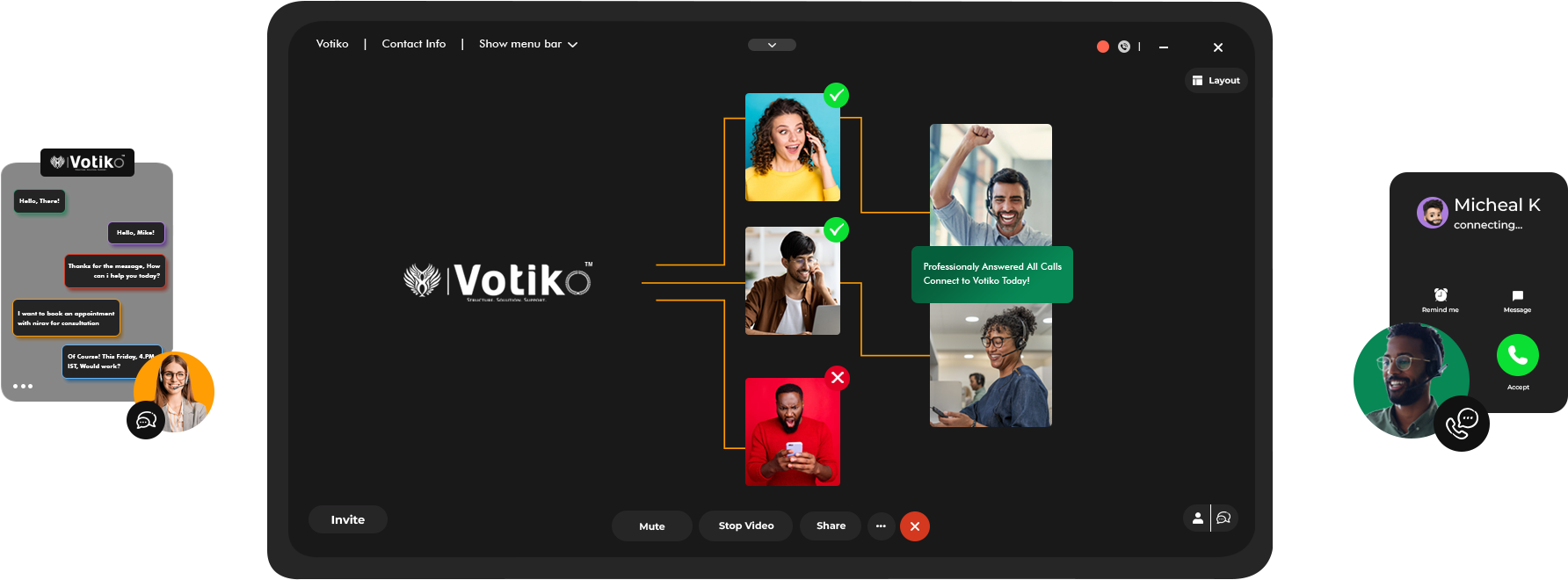This screenshot has width=1568, height=580.
Task: Click the 'I want to book an appointment' bubble
Action: [x=66, y=318]
